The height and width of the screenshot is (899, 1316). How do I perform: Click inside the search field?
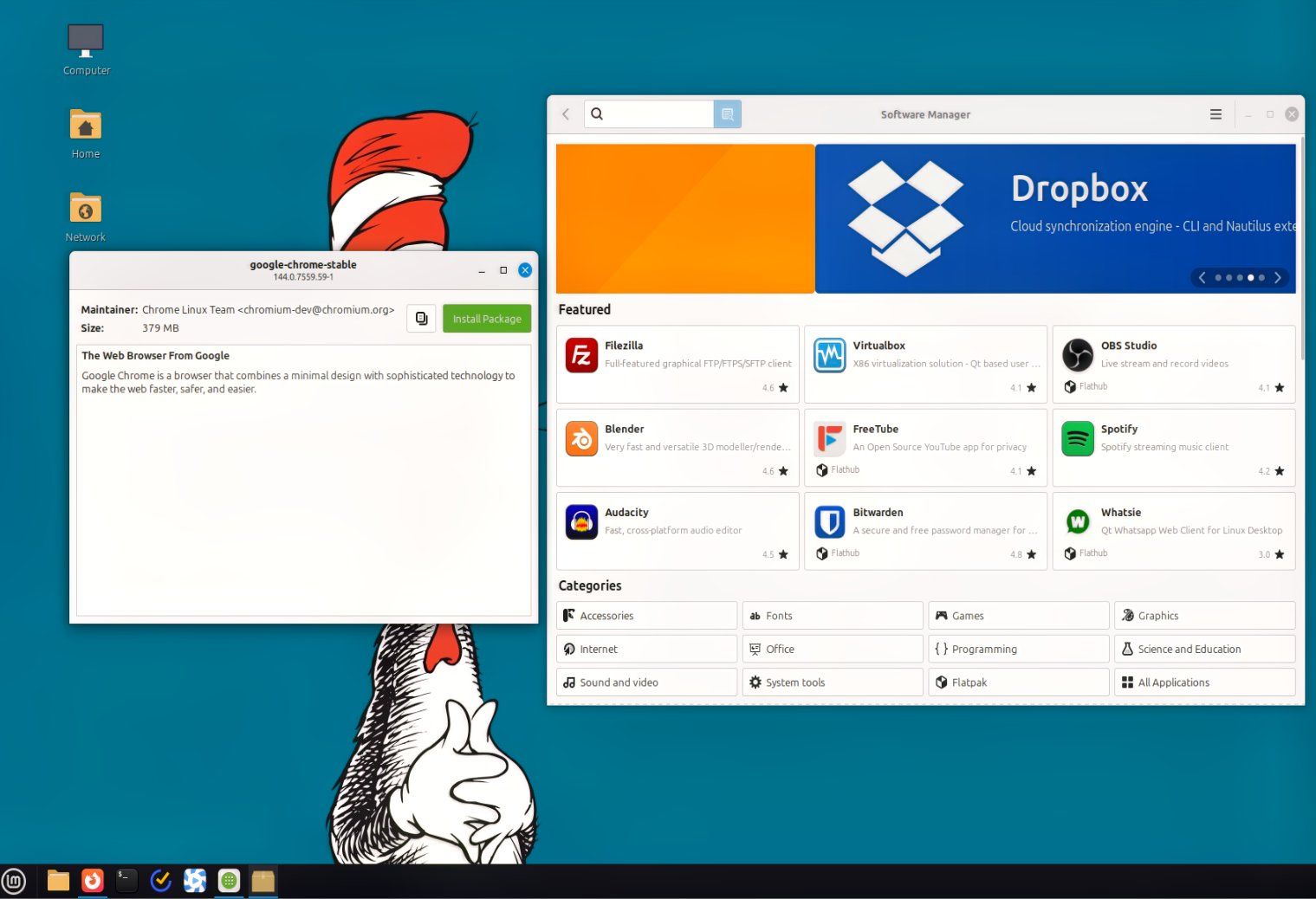(x=654, y=113)
